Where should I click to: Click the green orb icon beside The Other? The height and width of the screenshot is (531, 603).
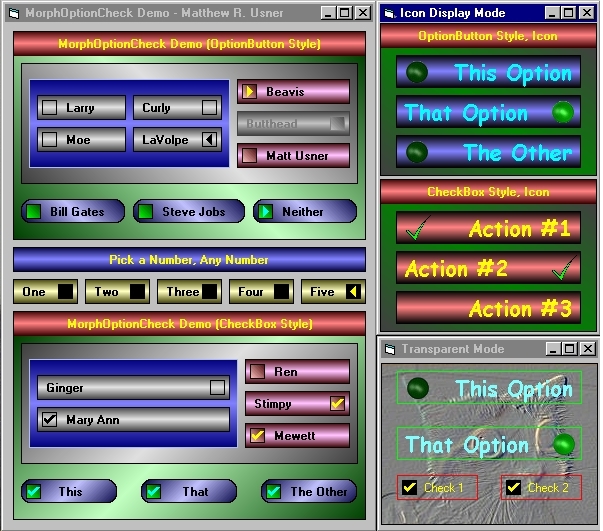[418, 152]
